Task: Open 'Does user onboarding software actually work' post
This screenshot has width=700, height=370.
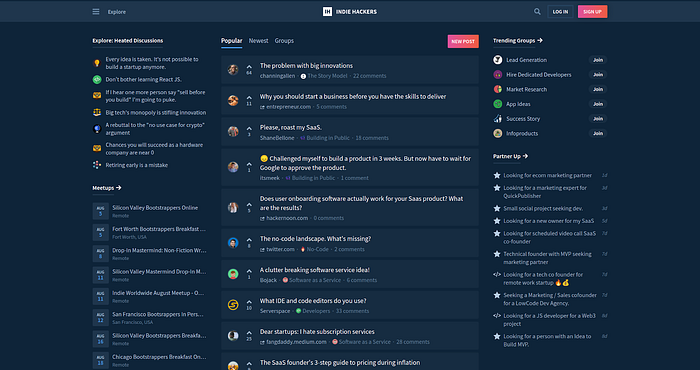Action: click(361, 203)
